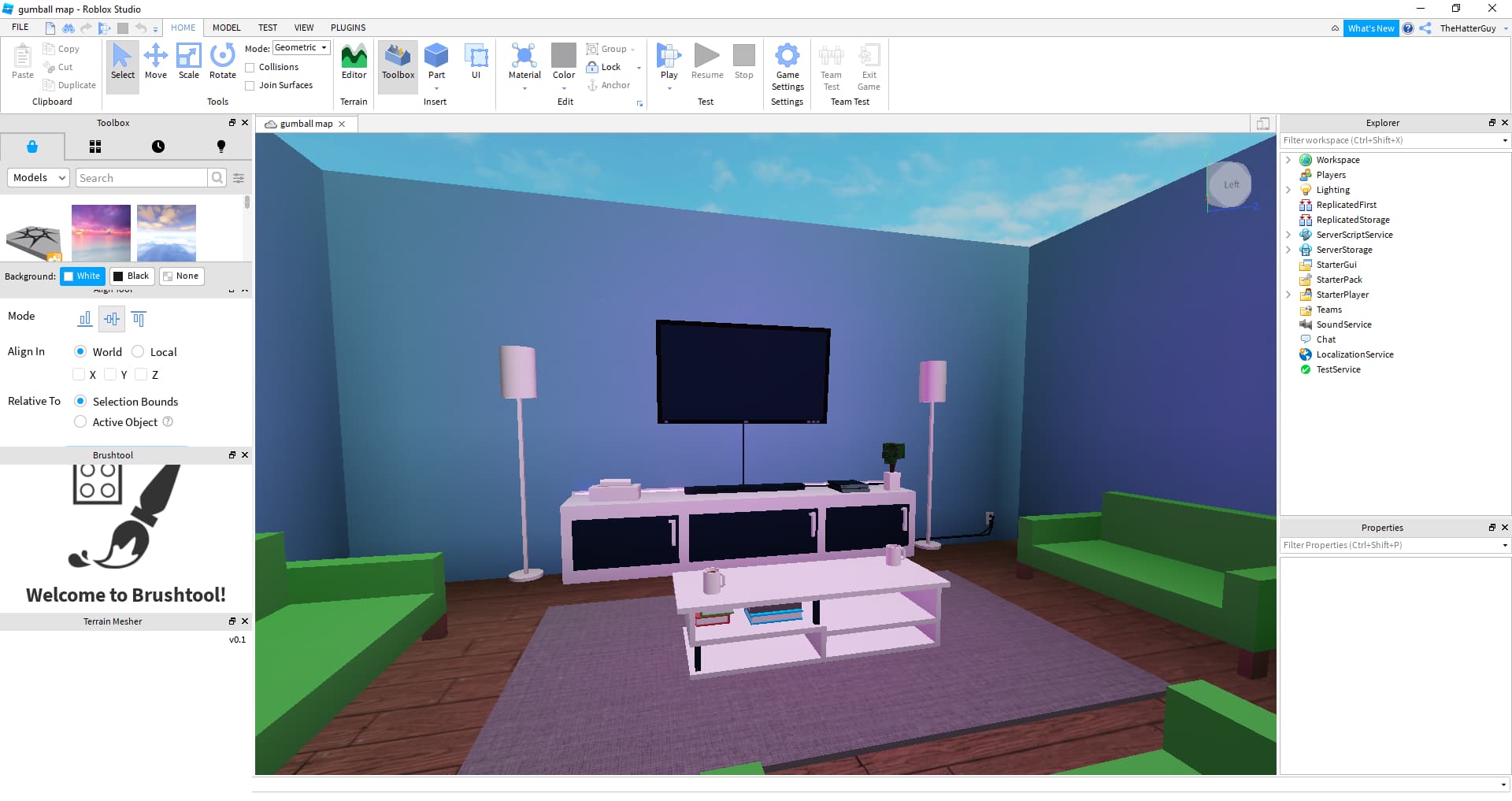Open the PLUGINS tab
Image resolution: width=1512 pixels, height=801 pixels.
[348, 28]
